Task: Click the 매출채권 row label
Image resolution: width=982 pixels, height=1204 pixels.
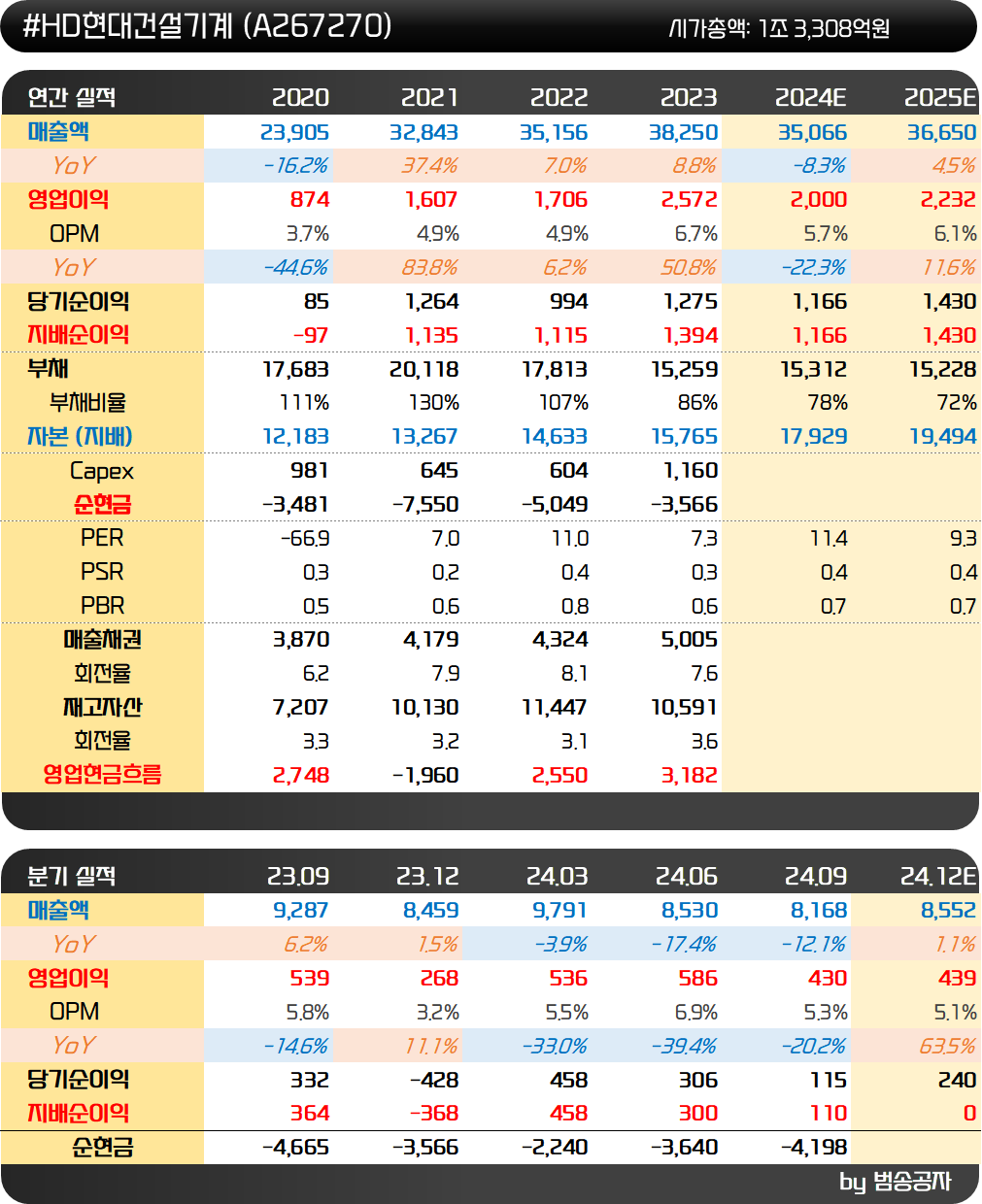Action: 102,640
